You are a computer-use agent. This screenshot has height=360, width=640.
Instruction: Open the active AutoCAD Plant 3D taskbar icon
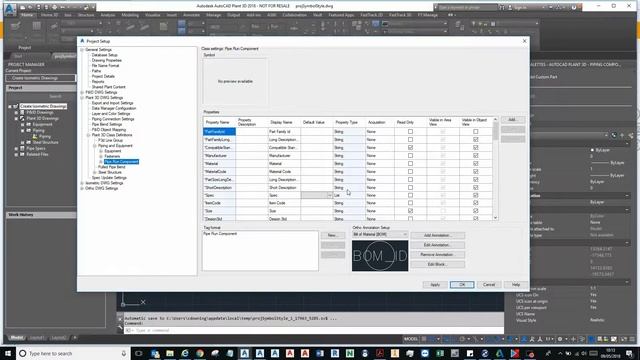click(x=244, y=353)
